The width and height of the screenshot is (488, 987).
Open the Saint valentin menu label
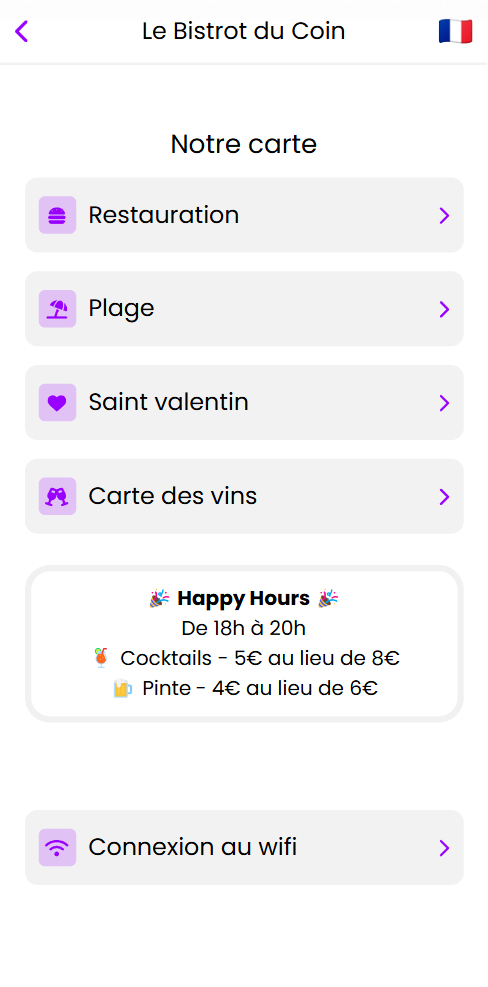pyautogui.click(x=168, y=402)
